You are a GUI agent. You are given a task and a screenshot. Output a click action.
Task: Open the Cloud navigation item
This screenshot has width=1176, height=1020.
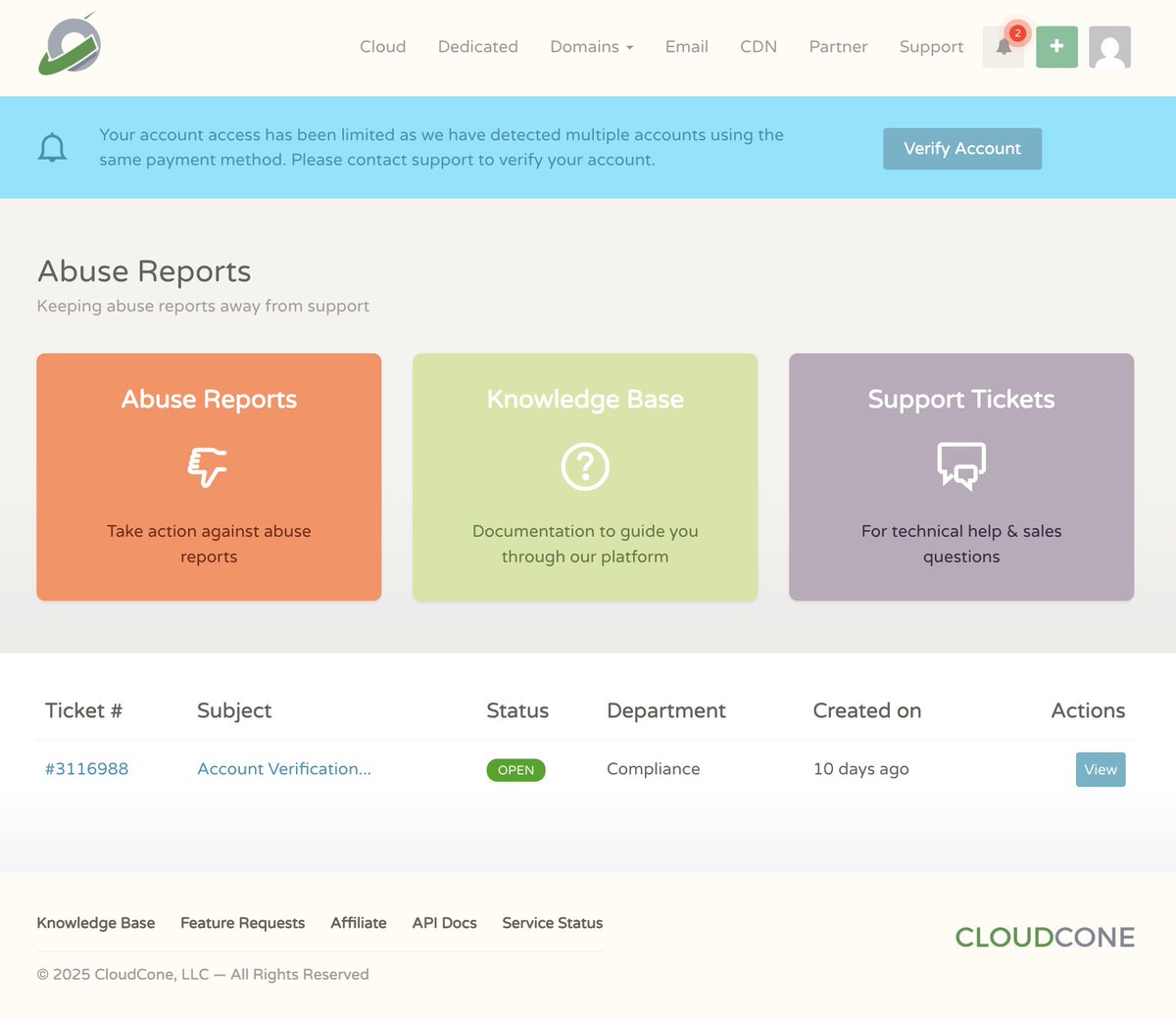(x=382, y=47)
